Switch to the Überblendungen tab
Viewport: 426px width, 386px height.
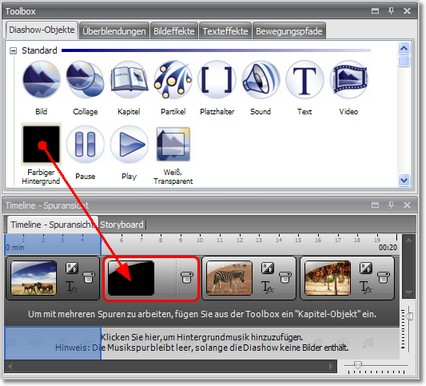coord(114,31)
